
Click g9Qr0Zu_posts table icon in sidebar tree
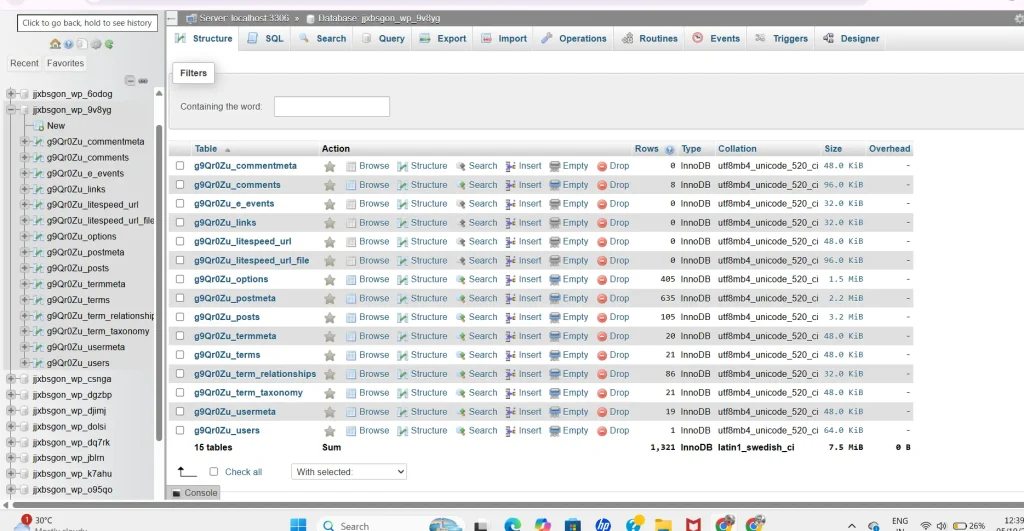click(39, 268)
